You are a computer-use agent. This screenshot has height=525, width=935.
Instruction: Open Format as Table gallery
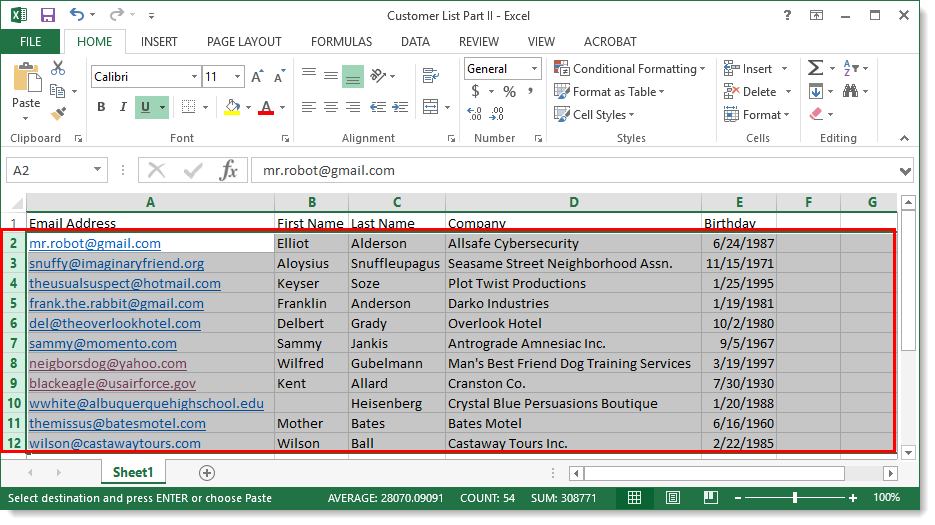tap(609, 91)
